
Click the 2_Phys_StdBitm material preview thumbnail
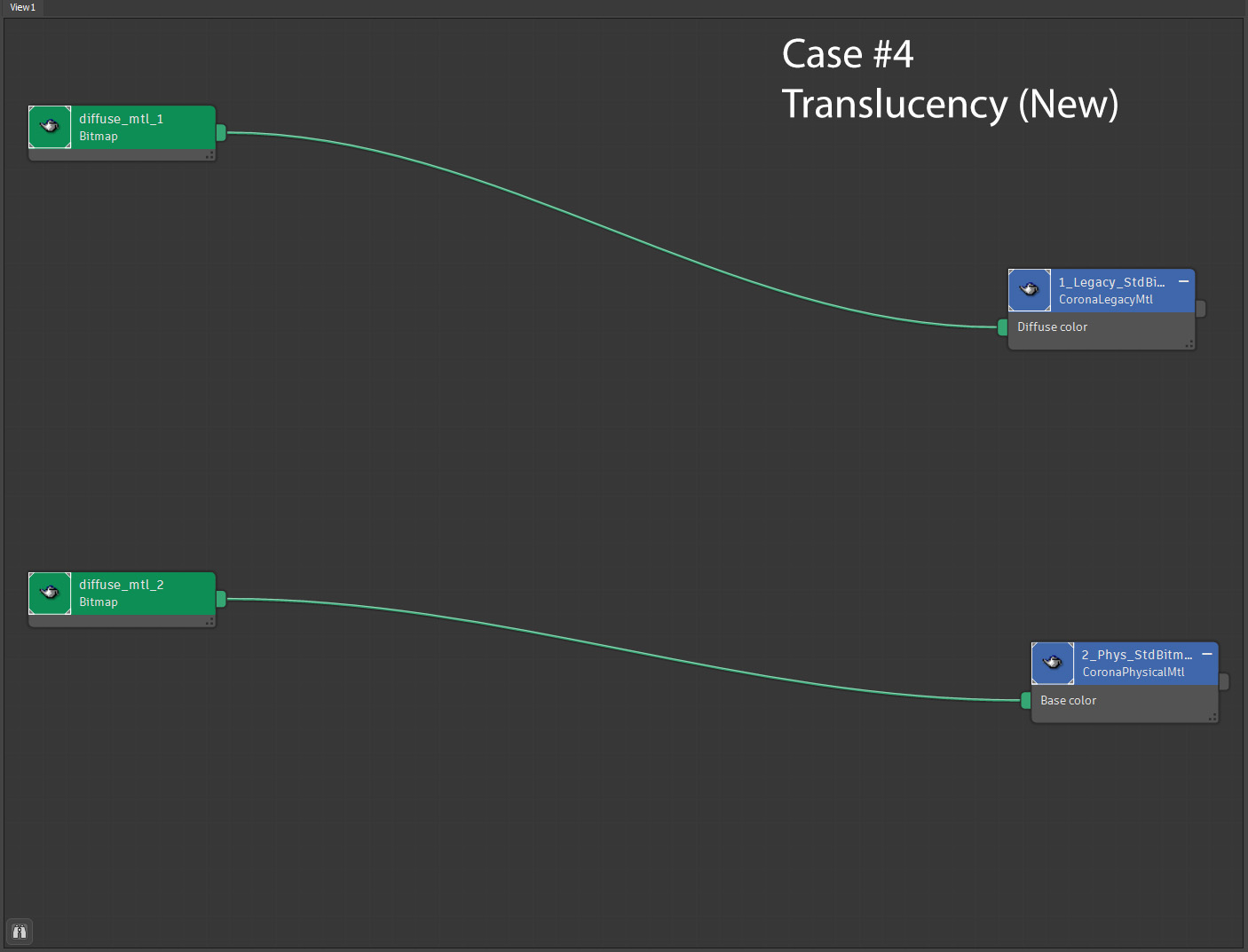point(1053,663)
